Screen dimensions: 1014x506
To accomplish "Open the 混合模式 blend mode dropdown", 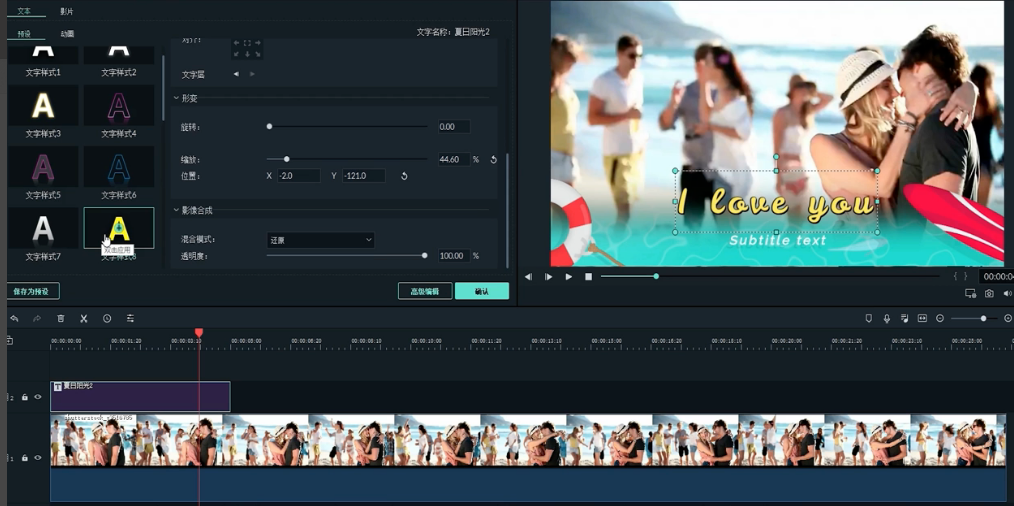I will click(320, 240).
